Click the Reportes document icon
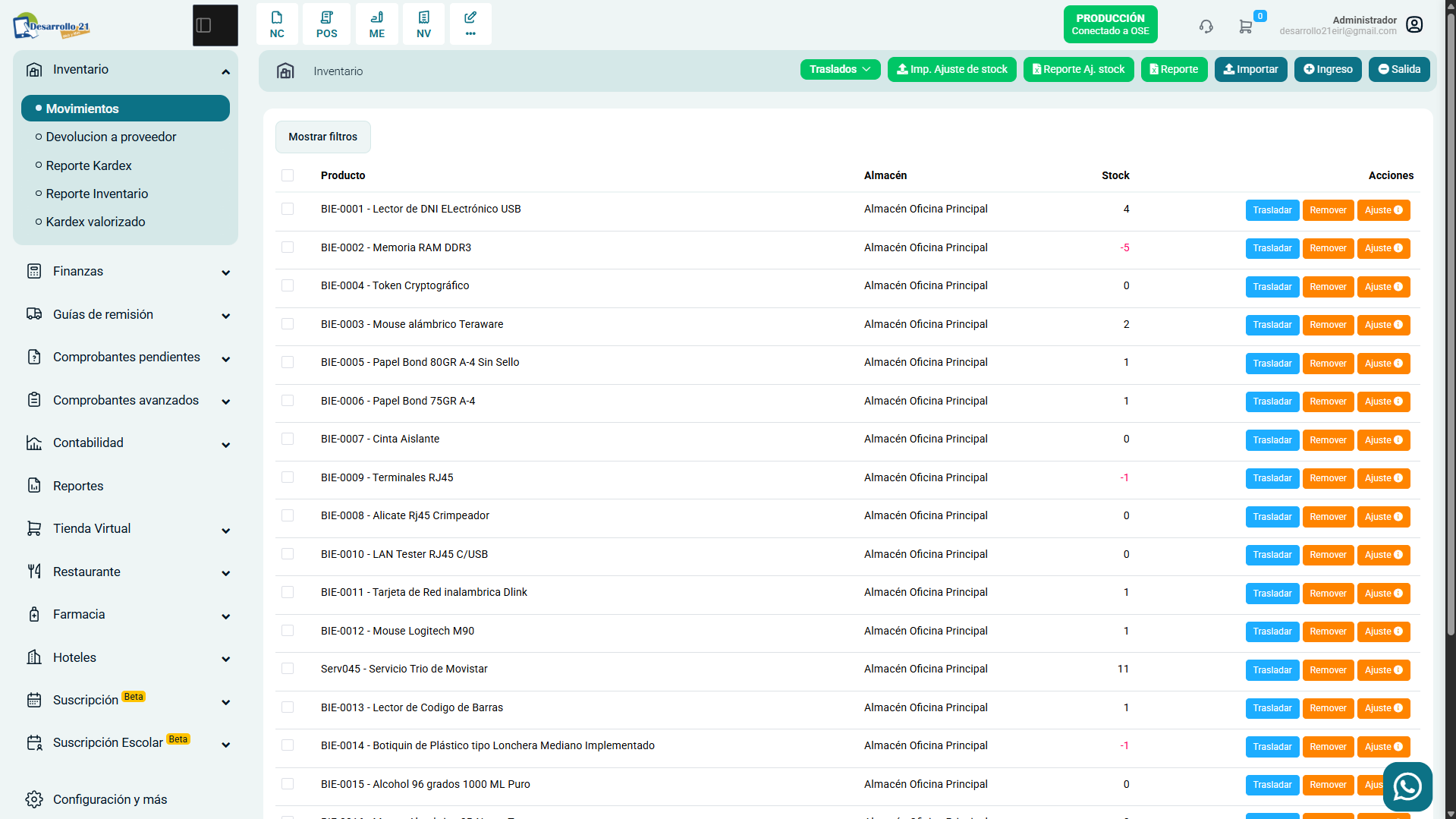The width and height of the screenshot is (1456, 819). point(34,486)
